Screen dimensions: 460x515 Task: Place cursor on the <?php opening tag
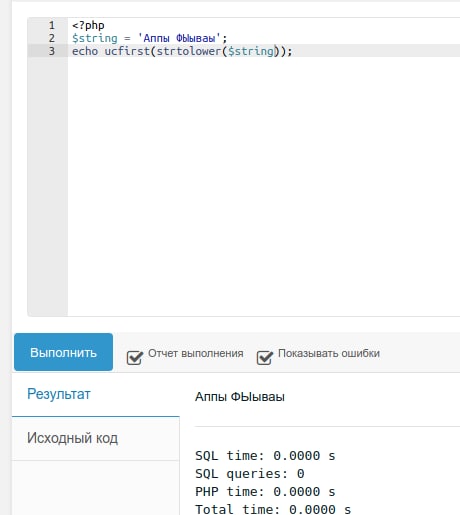[x=88, y=25]
